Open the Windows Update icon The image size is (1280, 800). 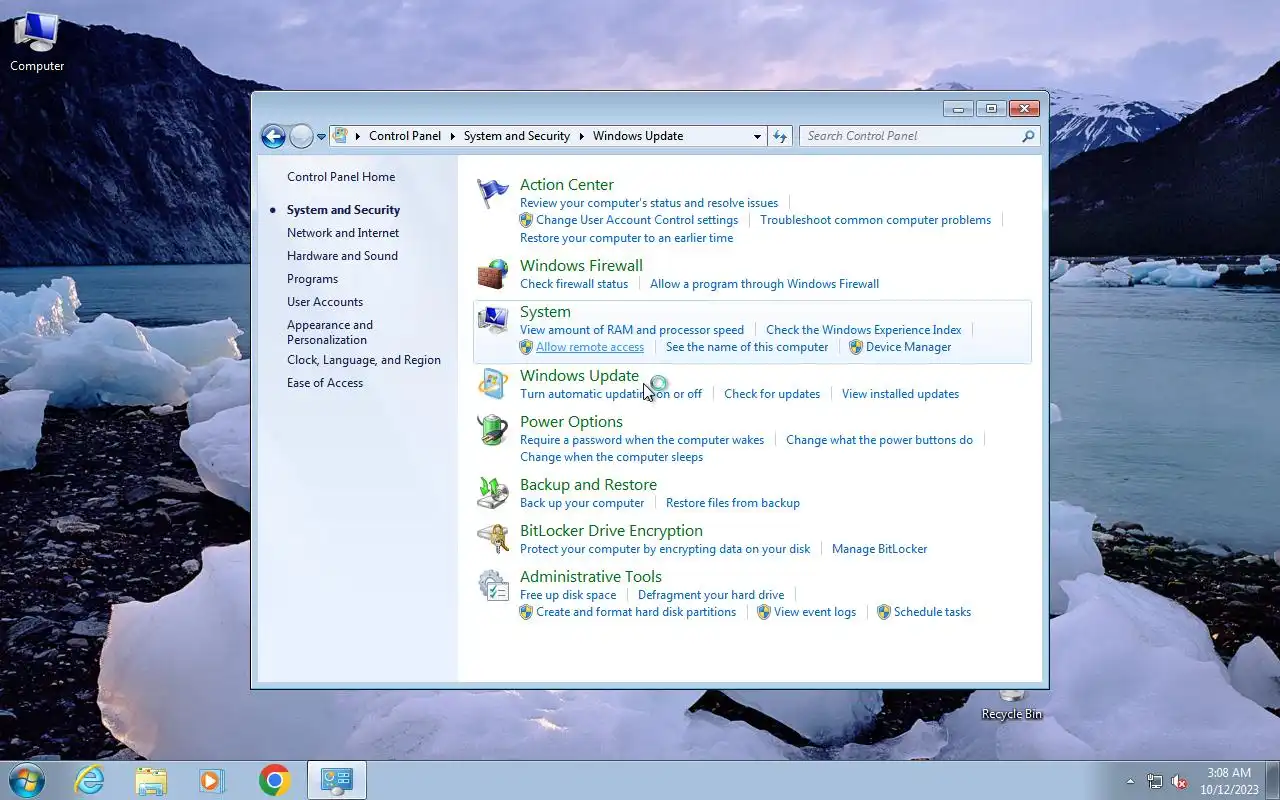(493, 384)
